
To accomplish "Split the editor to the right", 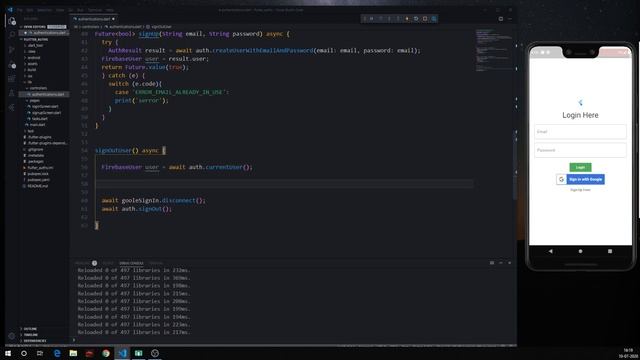I will 501,19.
